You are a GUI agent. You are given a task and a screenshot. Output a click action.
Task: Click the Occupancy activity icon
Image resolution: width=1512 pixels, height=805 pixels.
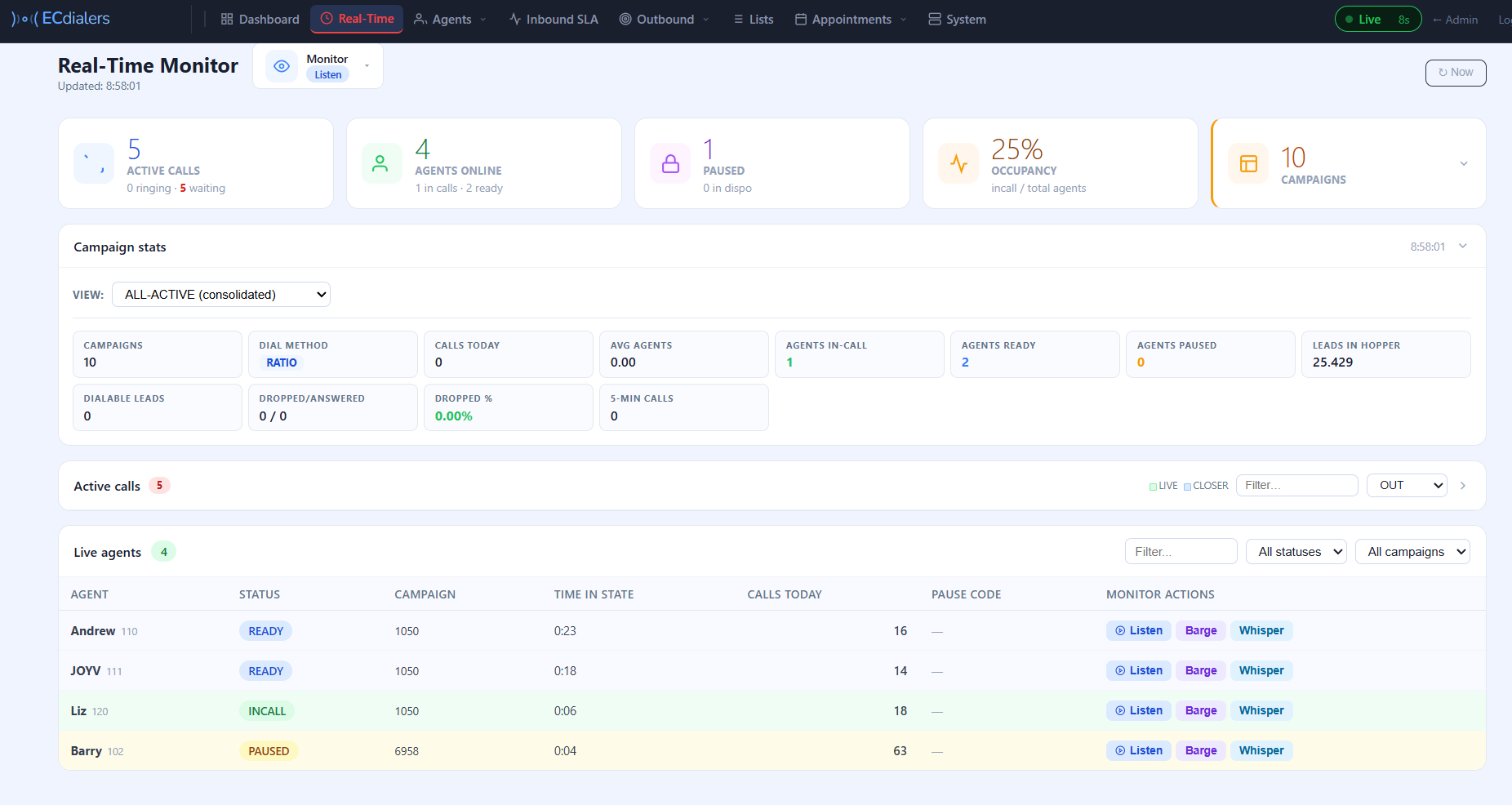pyautogui.click(x=958, y=163)
